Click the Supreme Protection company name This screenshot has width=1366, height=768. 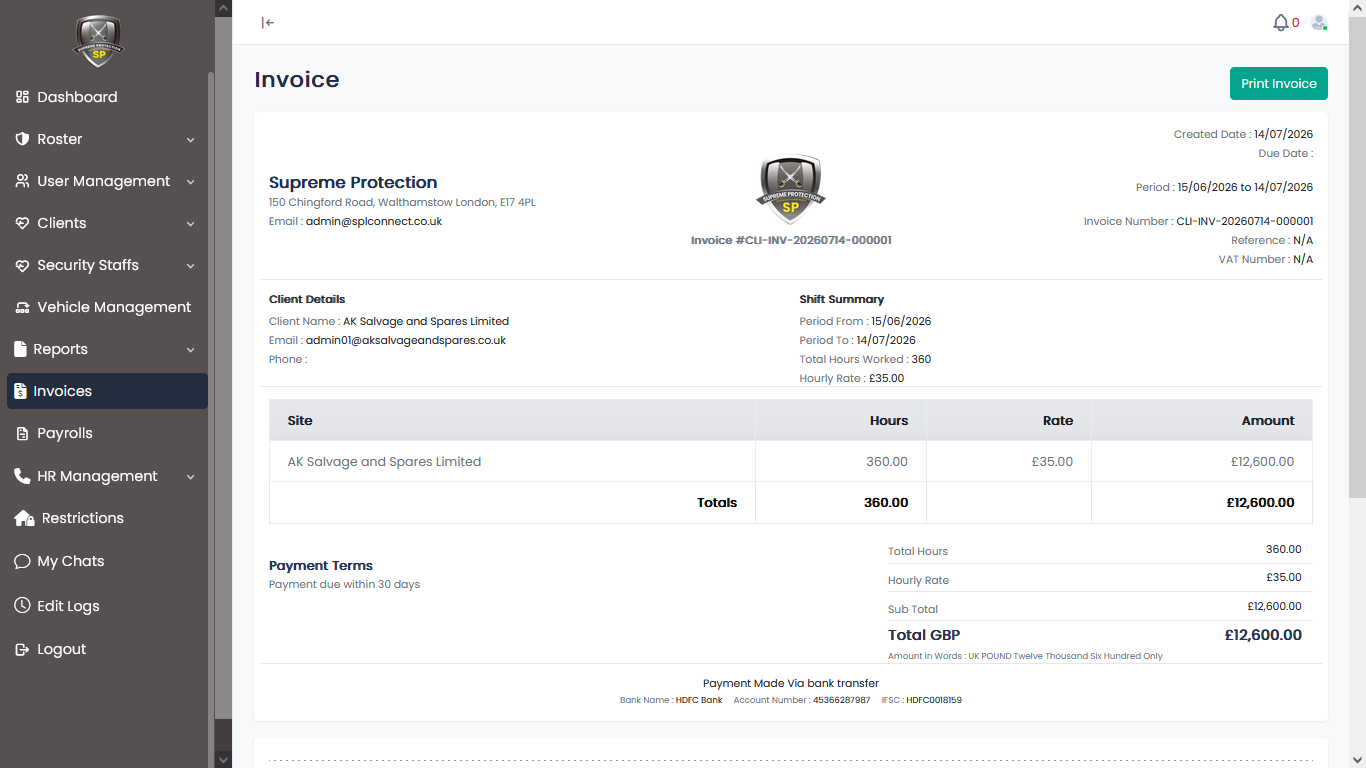pos(353,182)
